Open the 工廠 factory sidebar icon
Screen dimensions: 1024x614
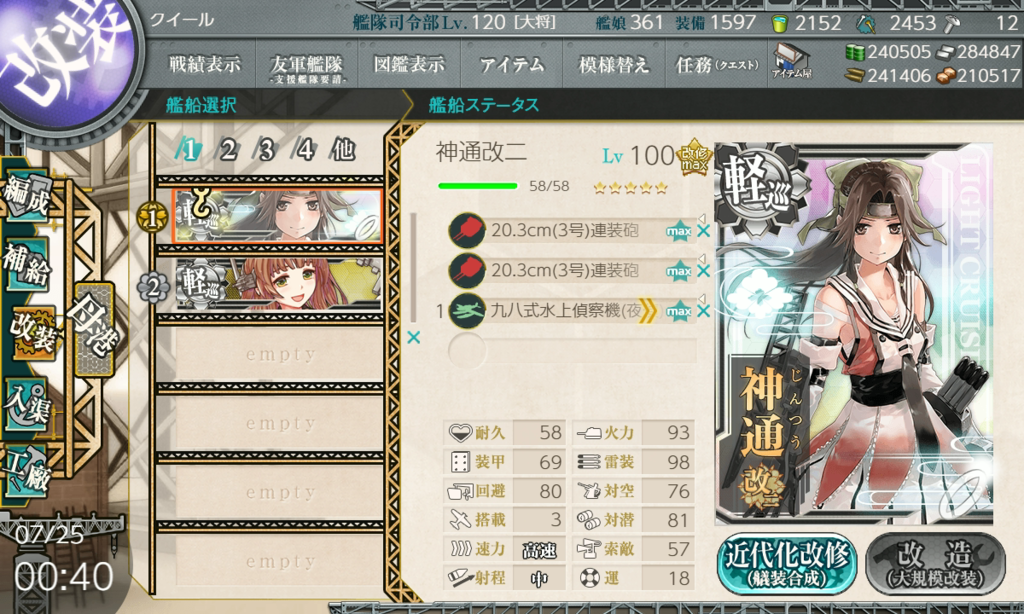tap(26, 468)
